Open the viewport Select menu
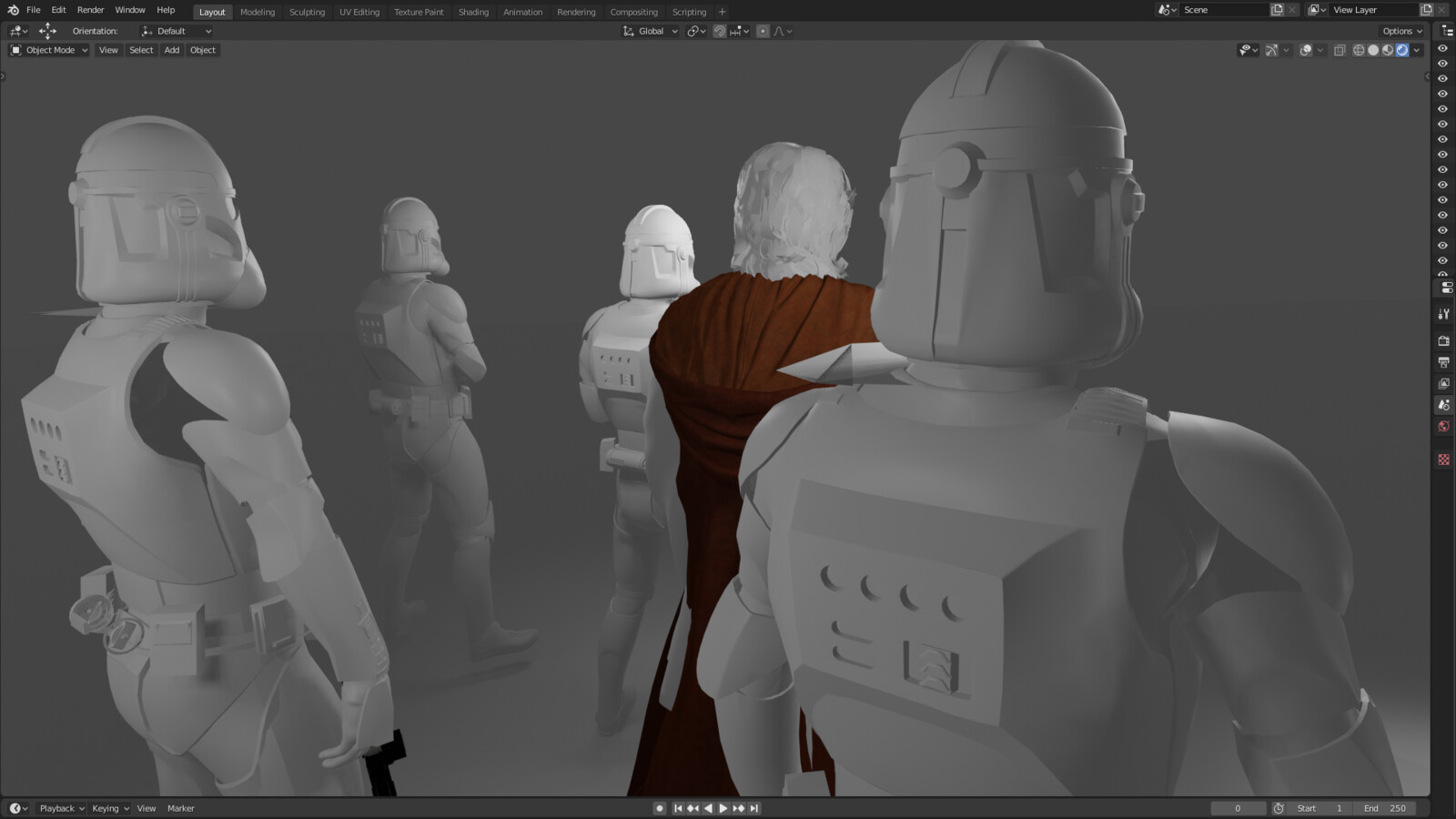The width and height of the screenshot is (1456, 819). point(141,50)
